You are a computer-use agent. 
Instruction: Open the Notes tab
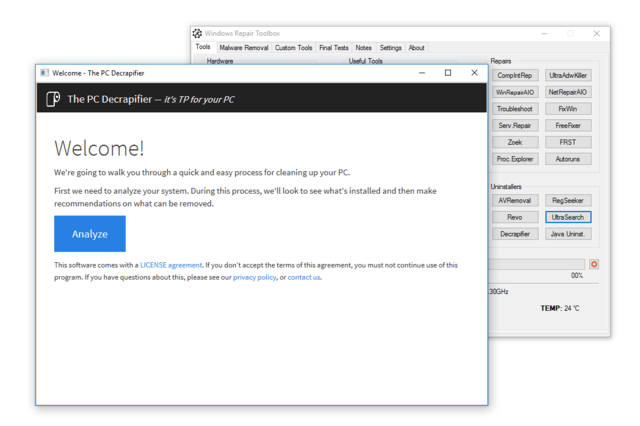(x=363, y=48)
